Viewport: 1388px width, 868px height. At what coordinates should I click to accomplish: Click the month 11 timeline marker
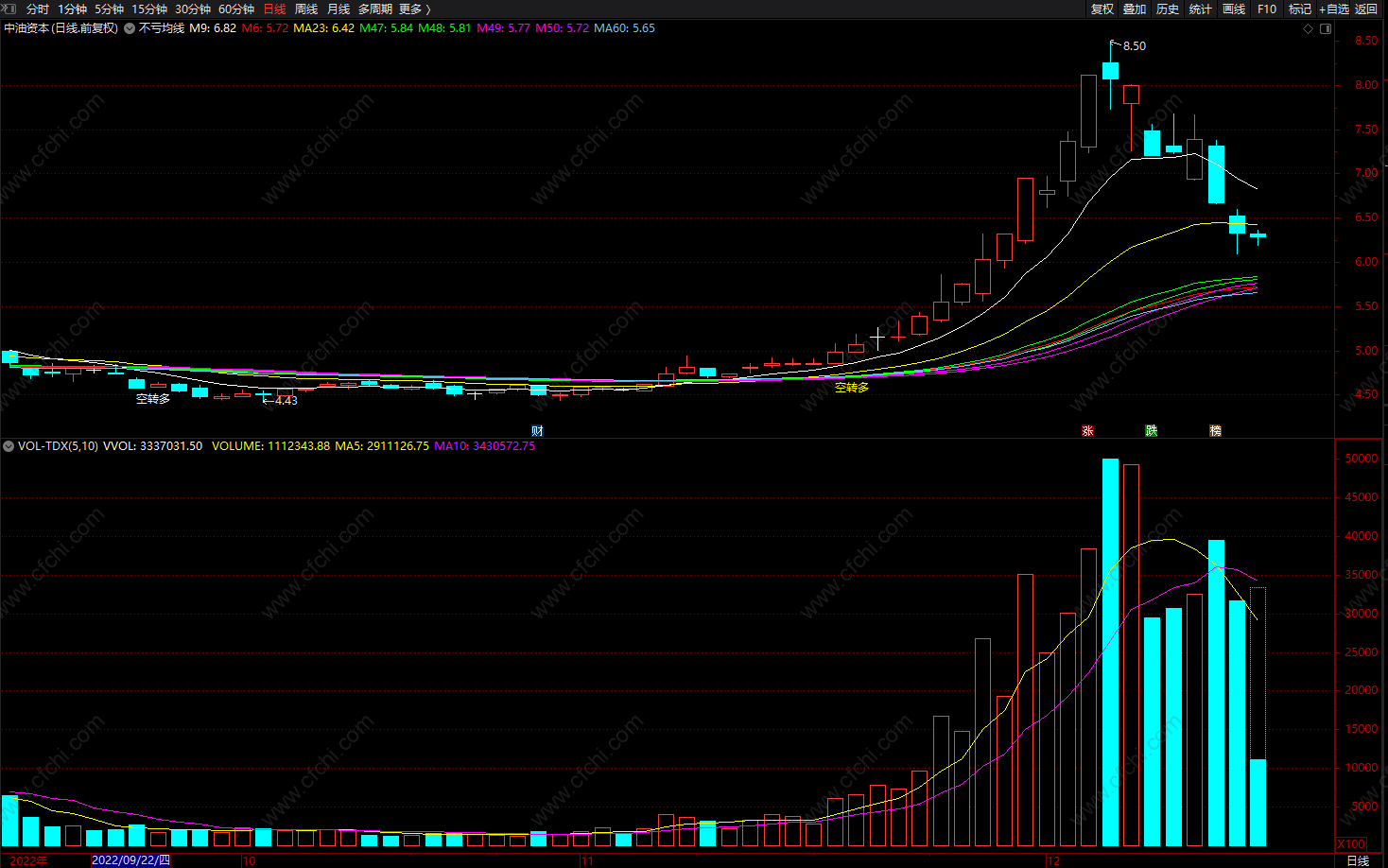coord(586,860)
